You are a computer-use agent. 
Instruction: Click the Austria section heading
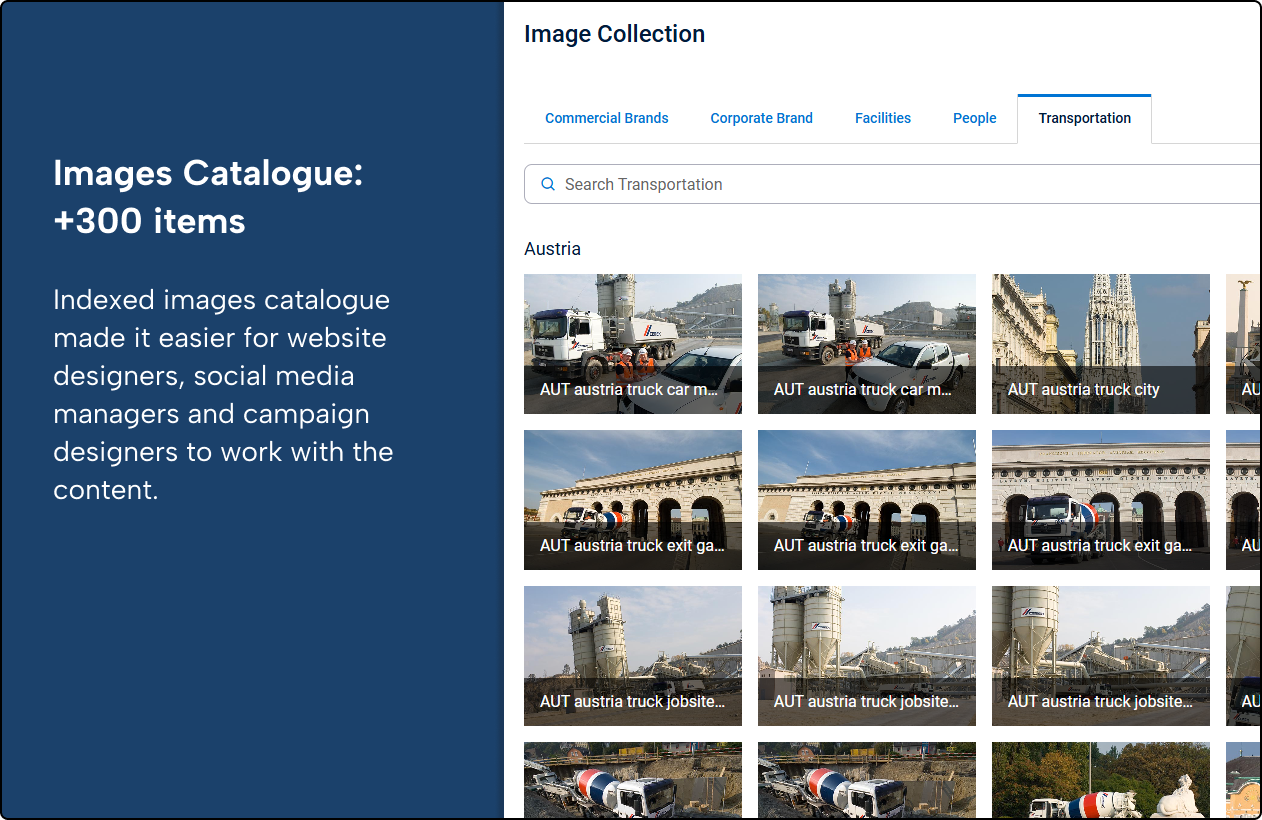[552, 248]
